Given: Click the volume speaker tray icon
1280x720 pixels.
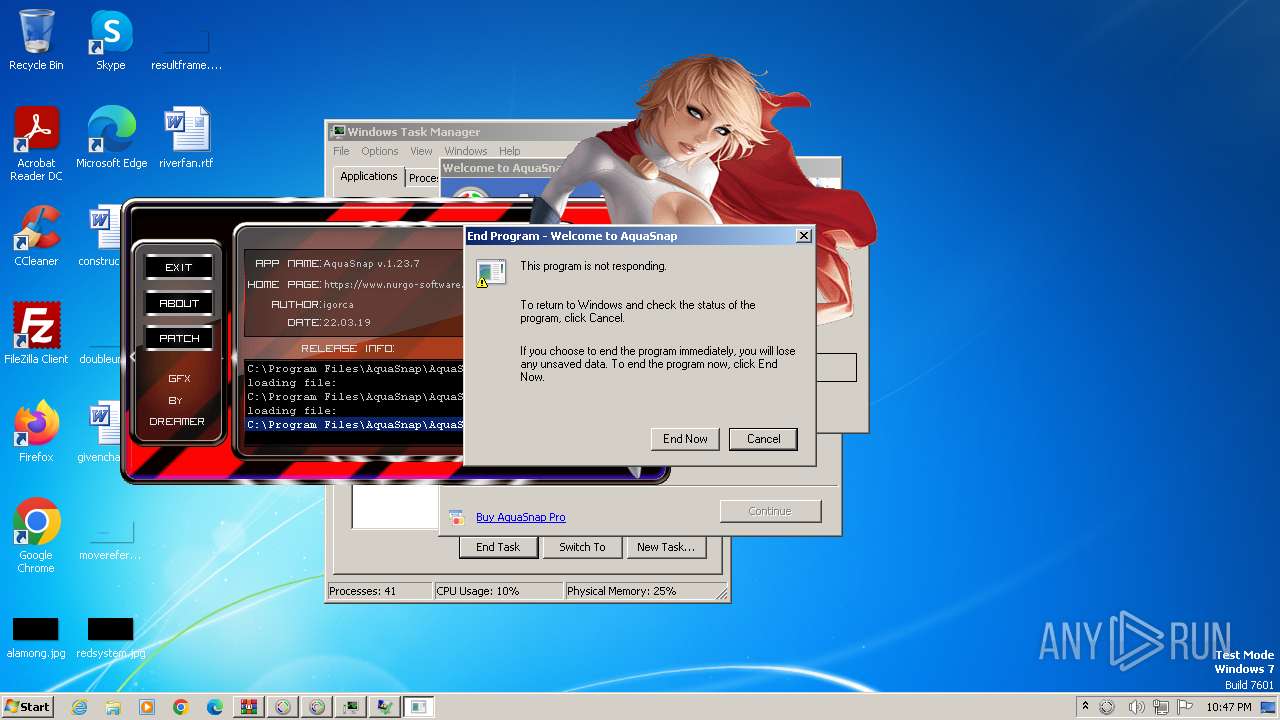Looking at the screenshot, I should coord(1136,707).
